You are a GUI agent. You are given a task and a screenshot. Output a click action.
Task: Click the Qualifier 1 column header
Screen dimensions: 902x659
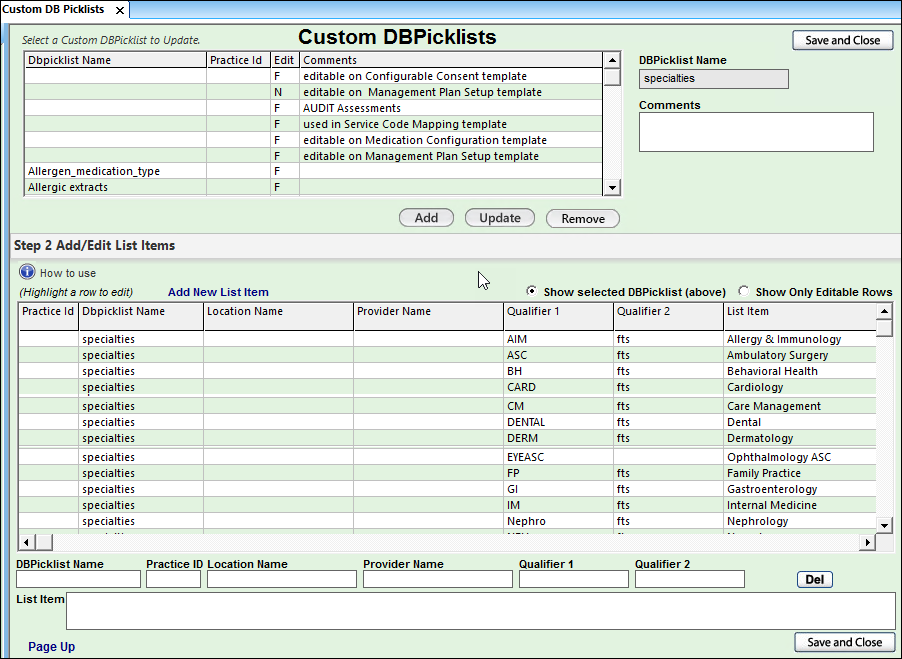[x=558, y=316]
